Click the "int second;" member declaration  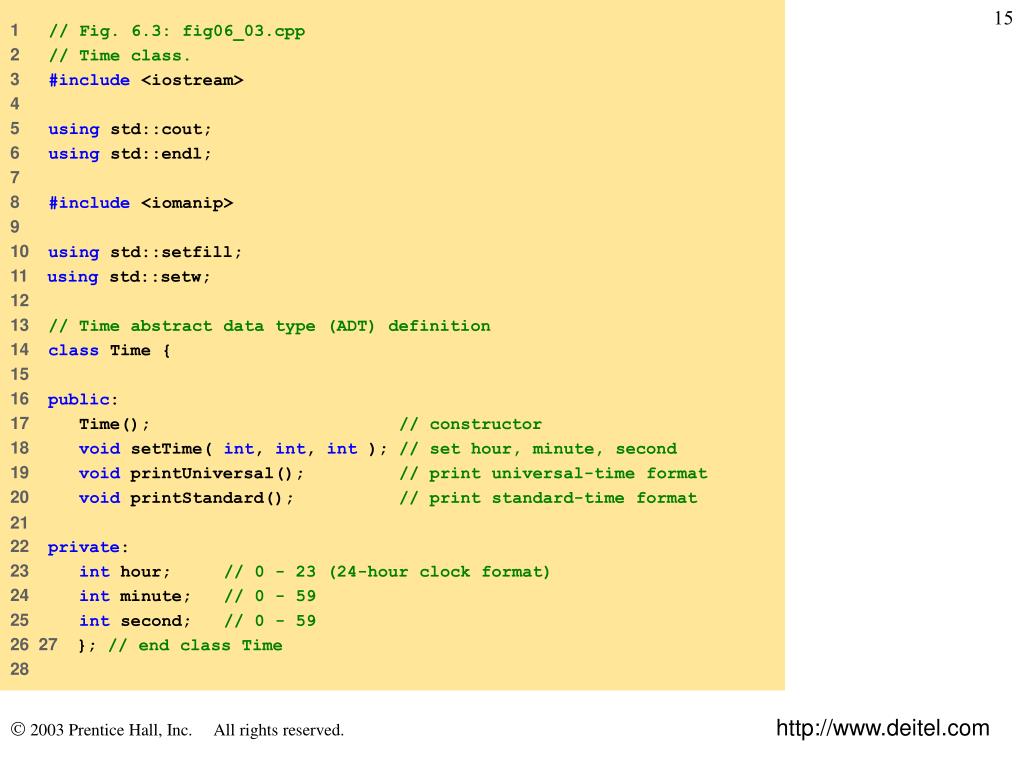(135, 621)
